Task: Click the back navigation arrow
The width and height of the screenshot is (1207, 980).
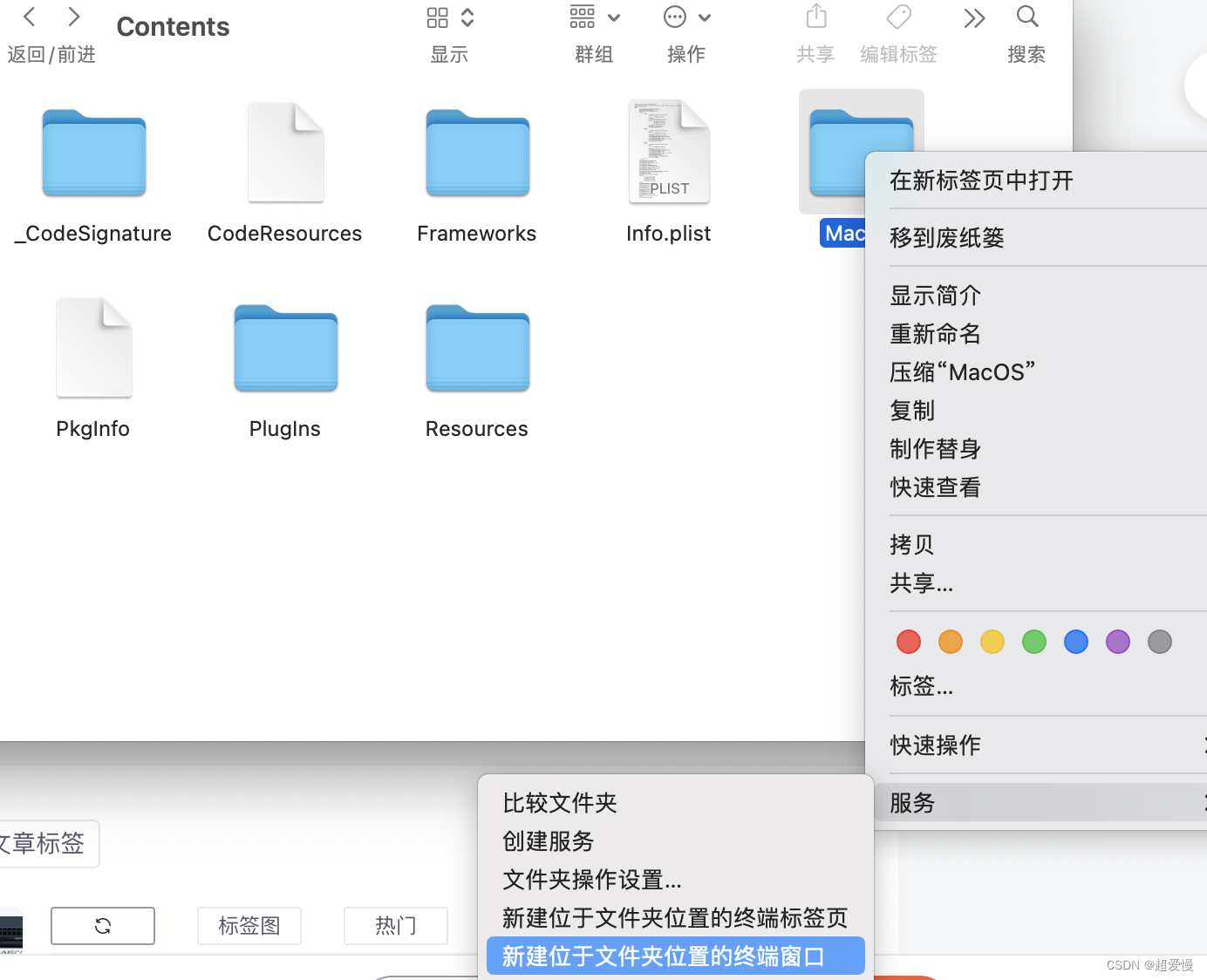Action: coord(29,16)
